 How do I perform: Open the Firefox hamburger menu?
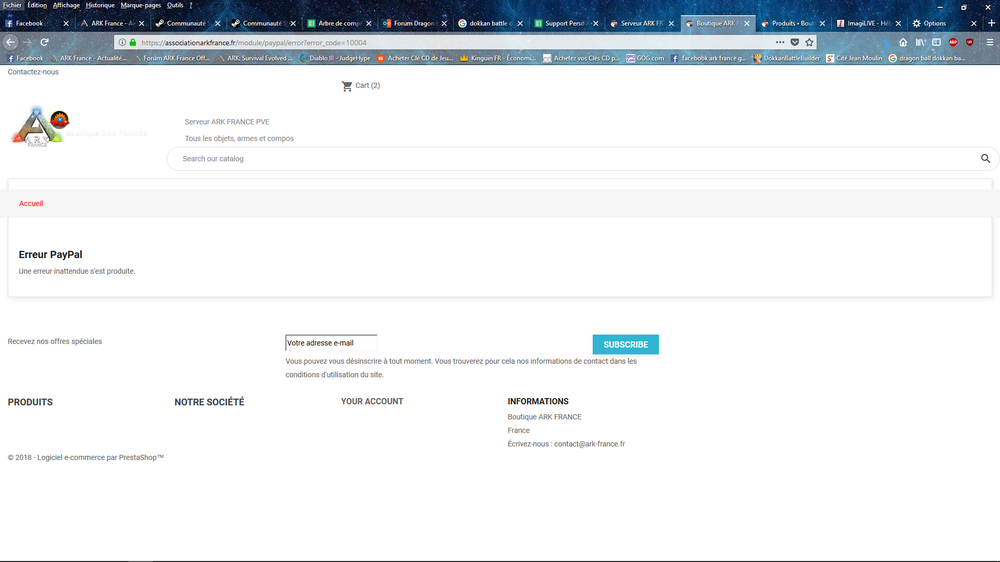(x=990, y=42)
